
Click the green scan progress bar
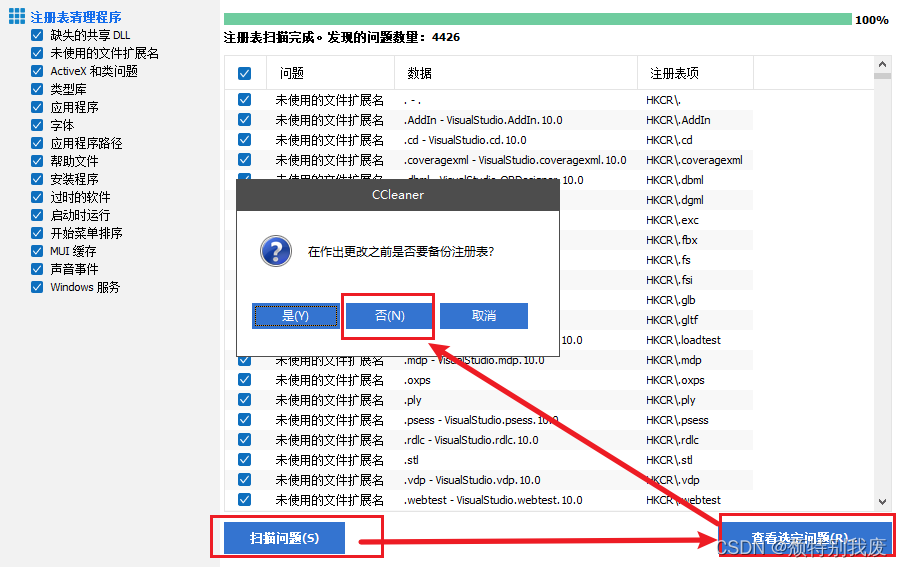click(x=537, y=19)
